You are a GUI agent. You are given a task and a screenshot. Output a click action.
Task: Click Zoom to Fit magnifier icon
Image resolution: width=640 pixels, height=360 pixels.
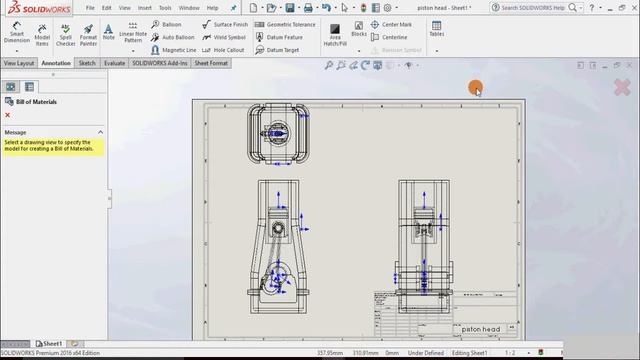pos(329,65)
